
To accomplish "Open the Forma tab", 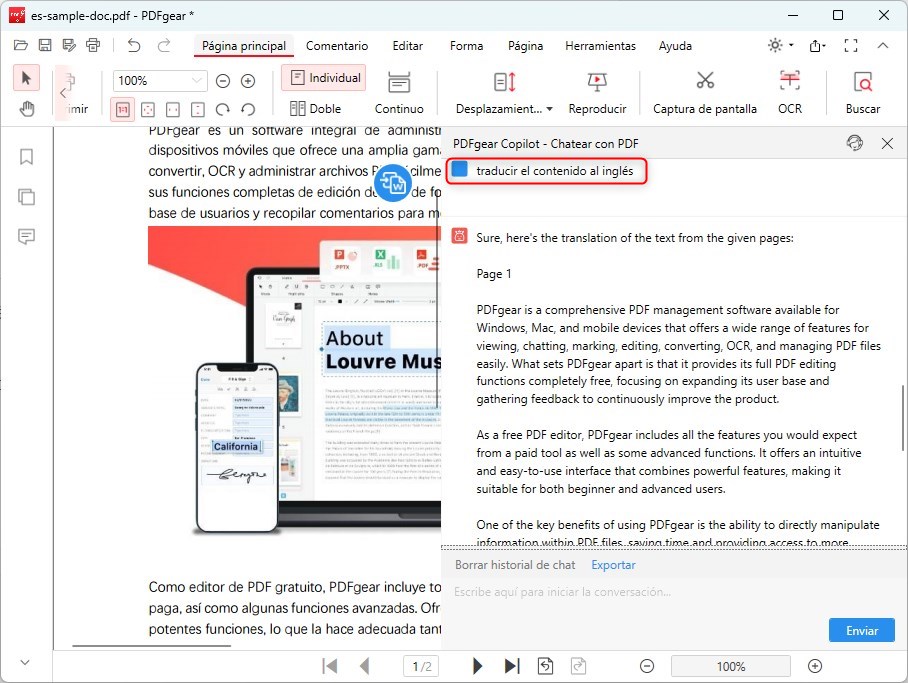I will click(466, 46).
